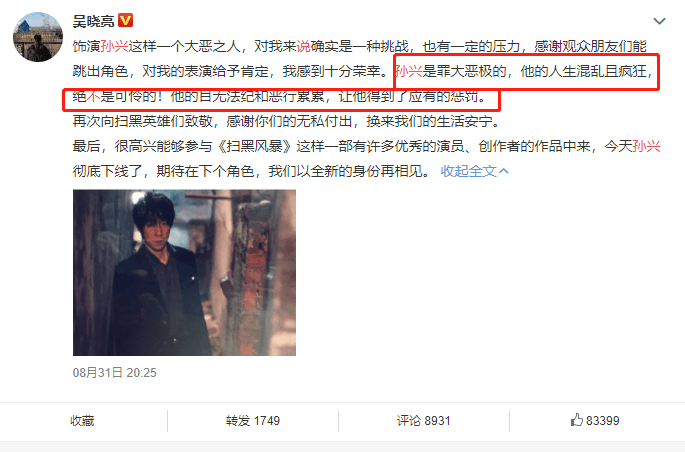
Task: Click the red 说 highlighted keyword
Action: pyautogui.click(x=303, y=46)
